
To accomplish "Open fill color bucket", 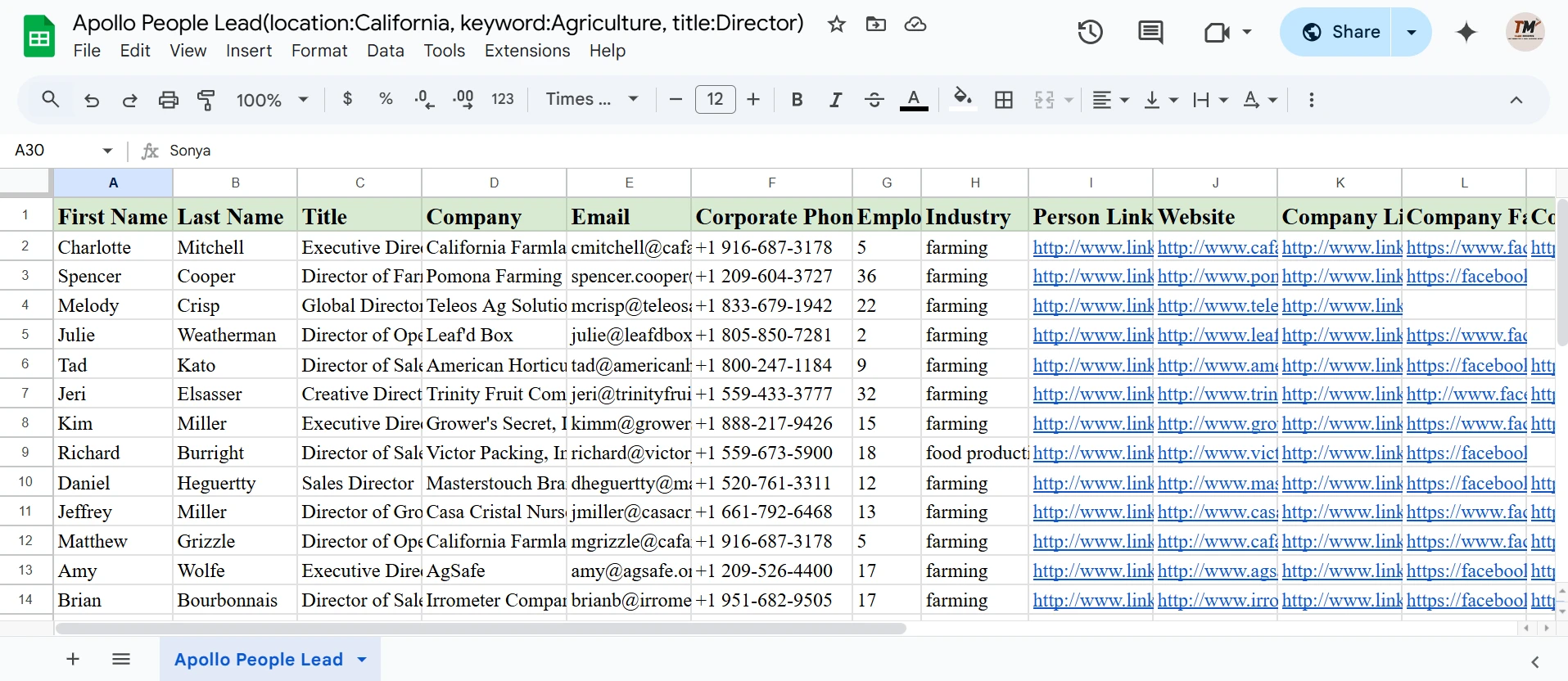I will click(963, 99).
